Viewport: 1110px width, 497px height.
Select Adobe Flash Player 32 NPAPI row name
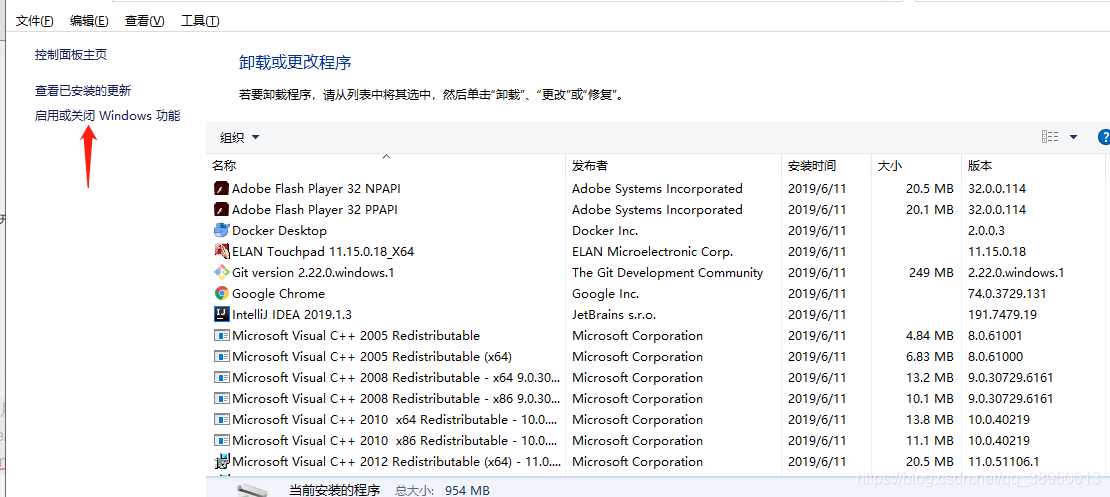(316, 188)
